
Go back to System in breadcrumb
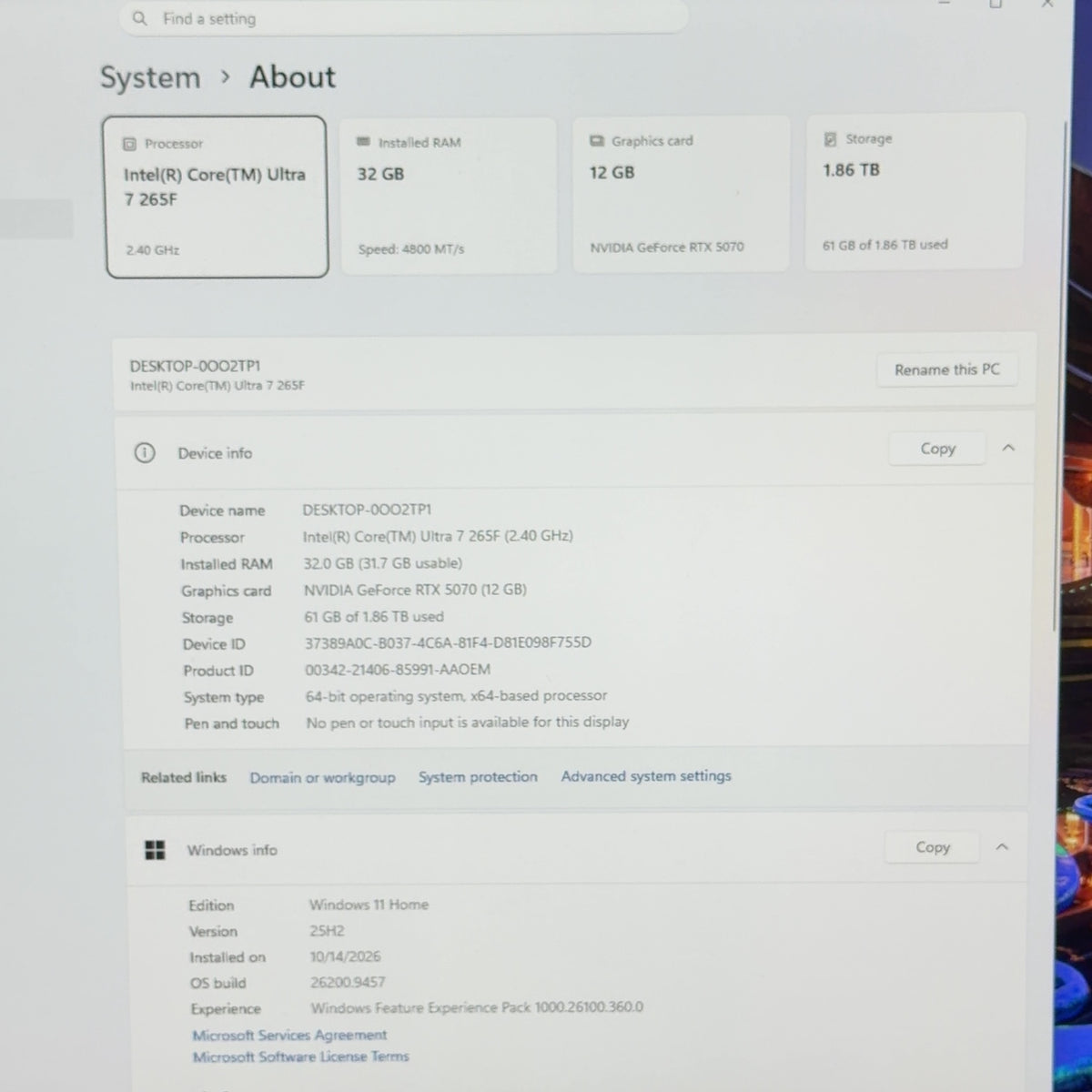(x=150, y=78)
